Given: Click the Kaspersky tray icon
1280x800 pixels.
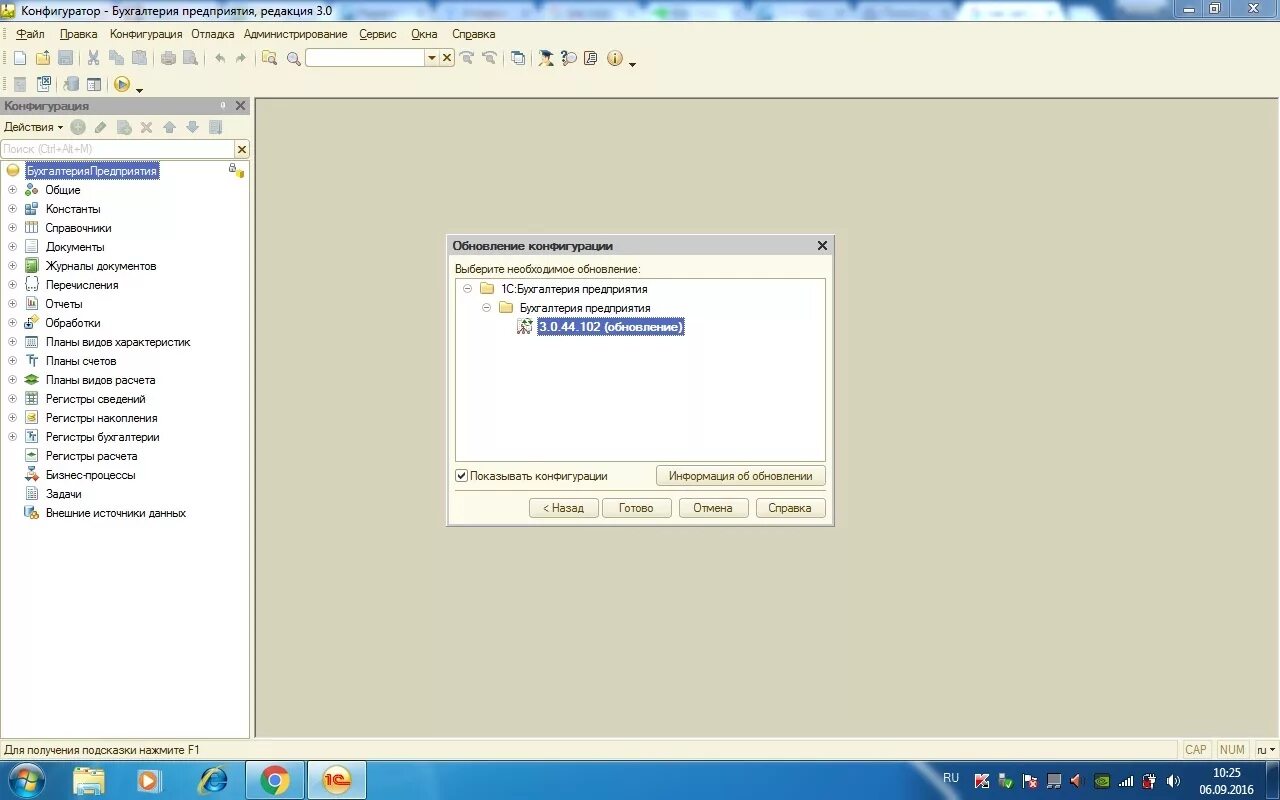Looking at the screenshot, I should click(982, 781).
